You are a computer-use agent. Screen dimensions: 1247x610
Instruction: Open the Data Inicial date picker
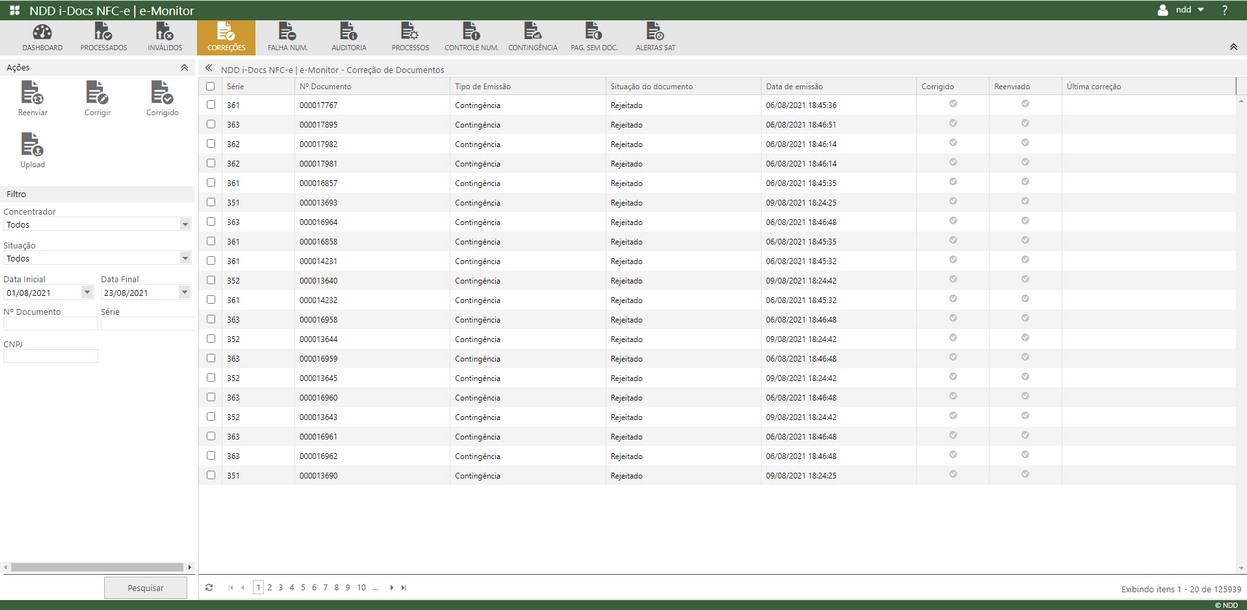pos(85,291)
